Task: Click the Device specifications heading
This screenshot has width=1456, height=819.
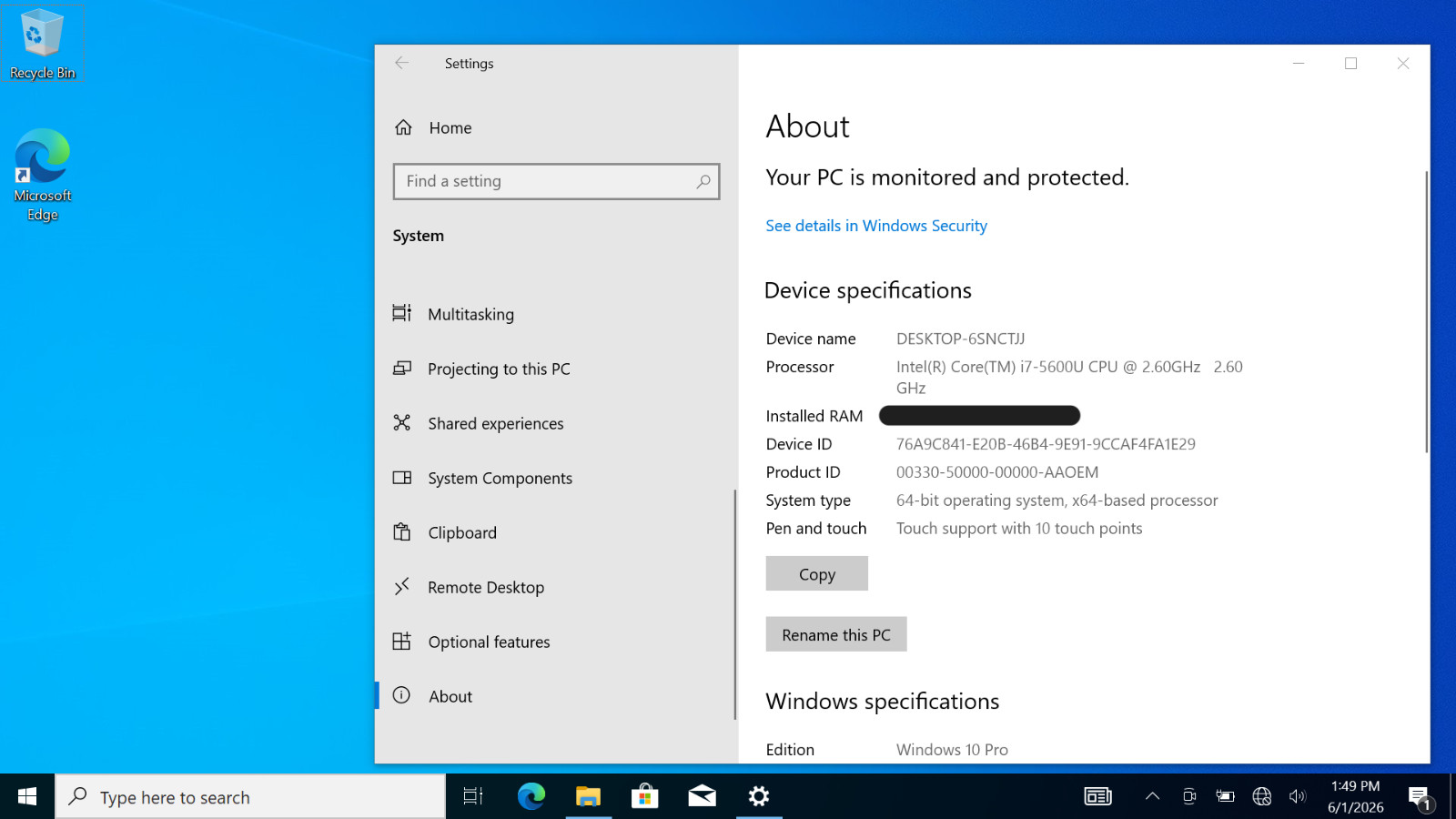Action: [x=868, y=290]
